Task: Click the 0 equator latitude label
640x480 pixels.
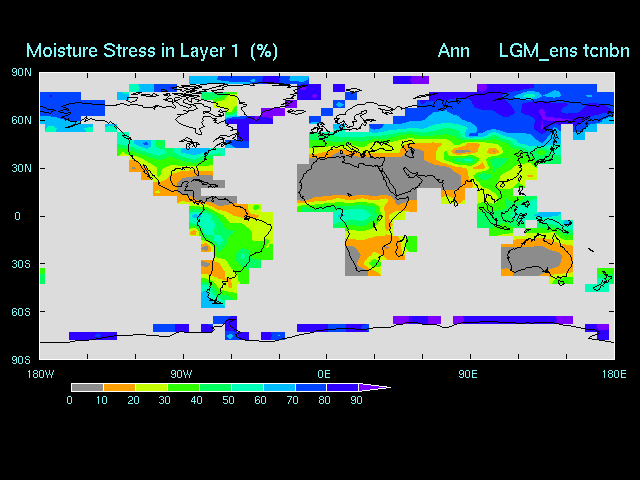Action: [17, 216]
